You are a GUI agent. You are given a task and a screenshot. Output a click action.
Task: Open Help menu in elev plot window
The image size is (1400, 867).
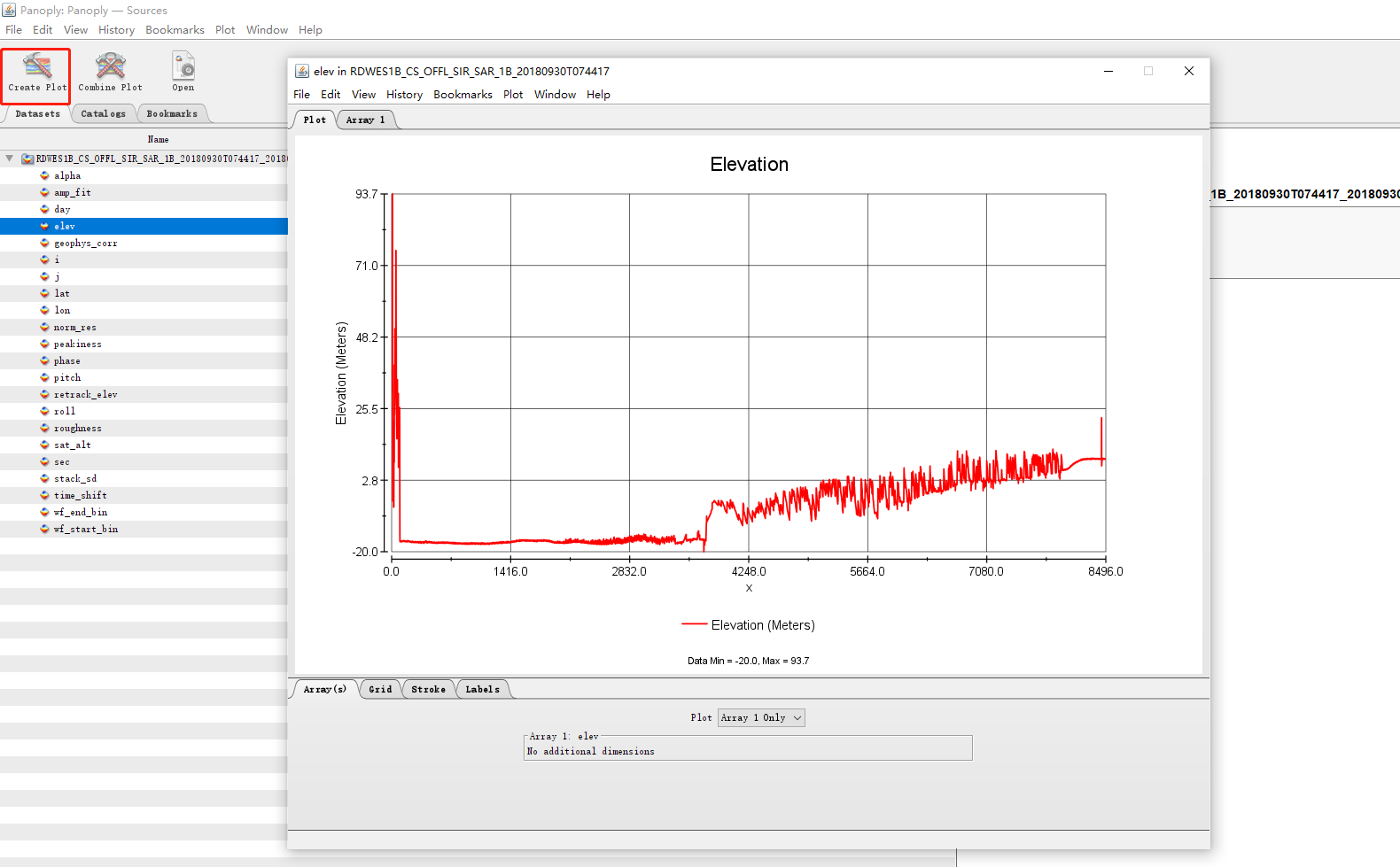coord(598,94)
